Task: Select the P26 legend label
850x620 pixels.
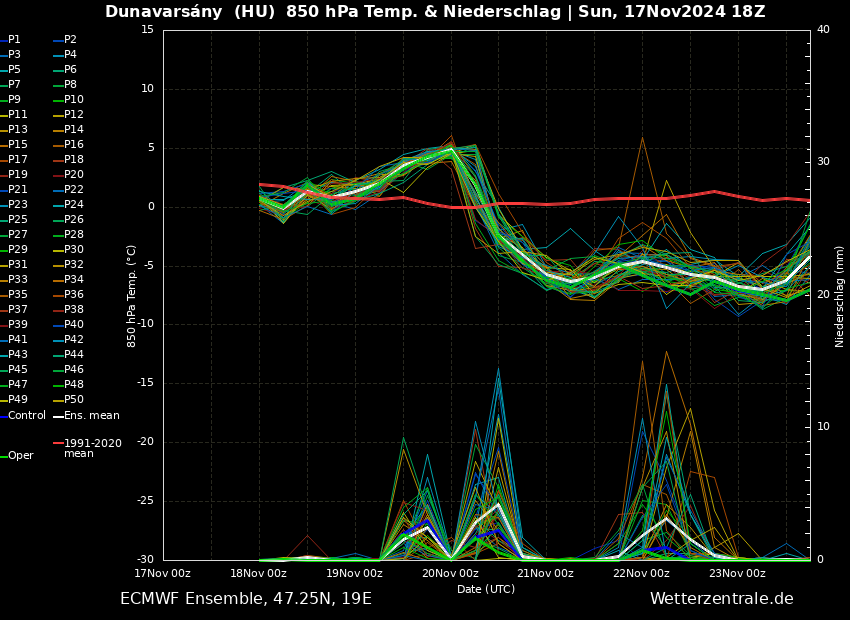Action: point(74,220)
